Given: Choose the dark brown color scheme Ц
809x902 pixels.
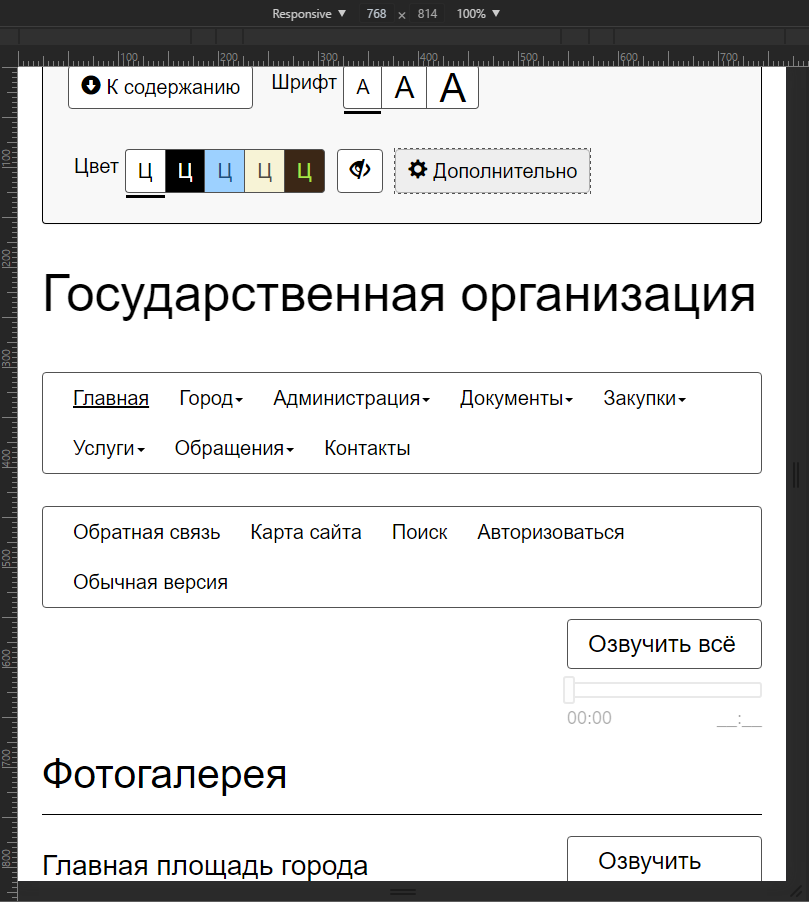Looking at the screenshot, I should pyautogui.click(x=305, y=171).
